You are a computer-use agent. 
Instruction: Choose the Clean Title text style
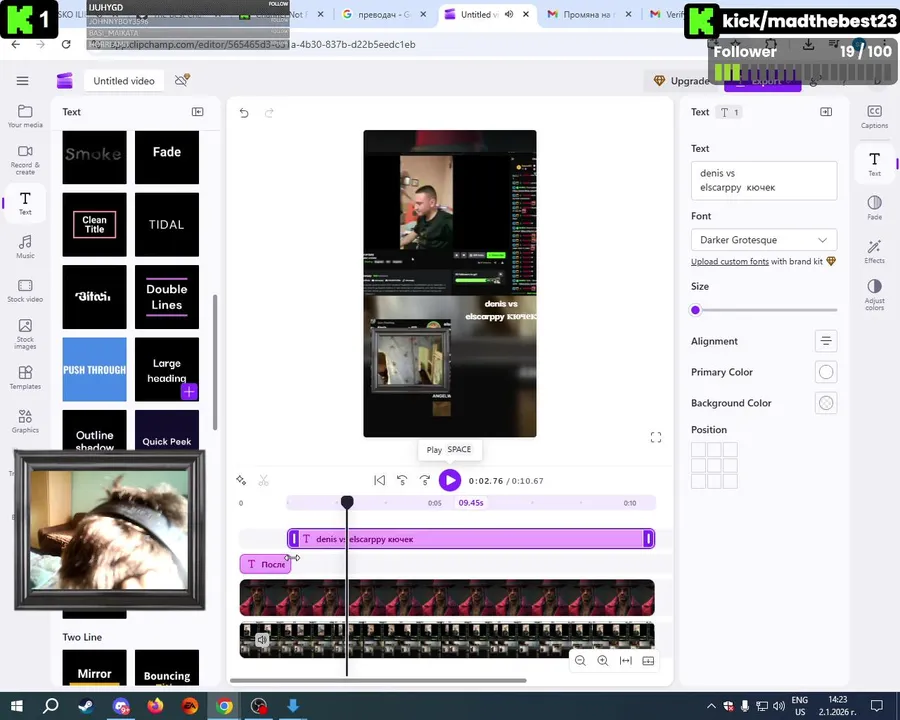[x=94, y=224]
